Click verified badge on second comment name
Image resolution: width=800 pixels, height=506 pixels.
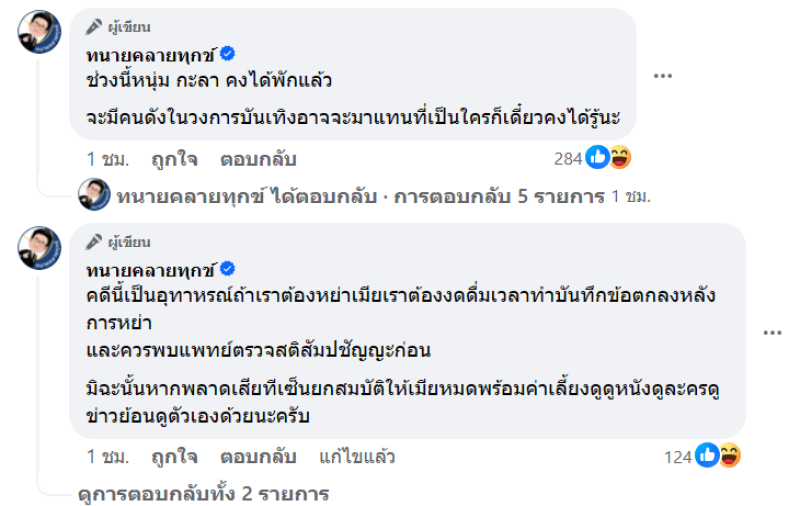[227, 270]
